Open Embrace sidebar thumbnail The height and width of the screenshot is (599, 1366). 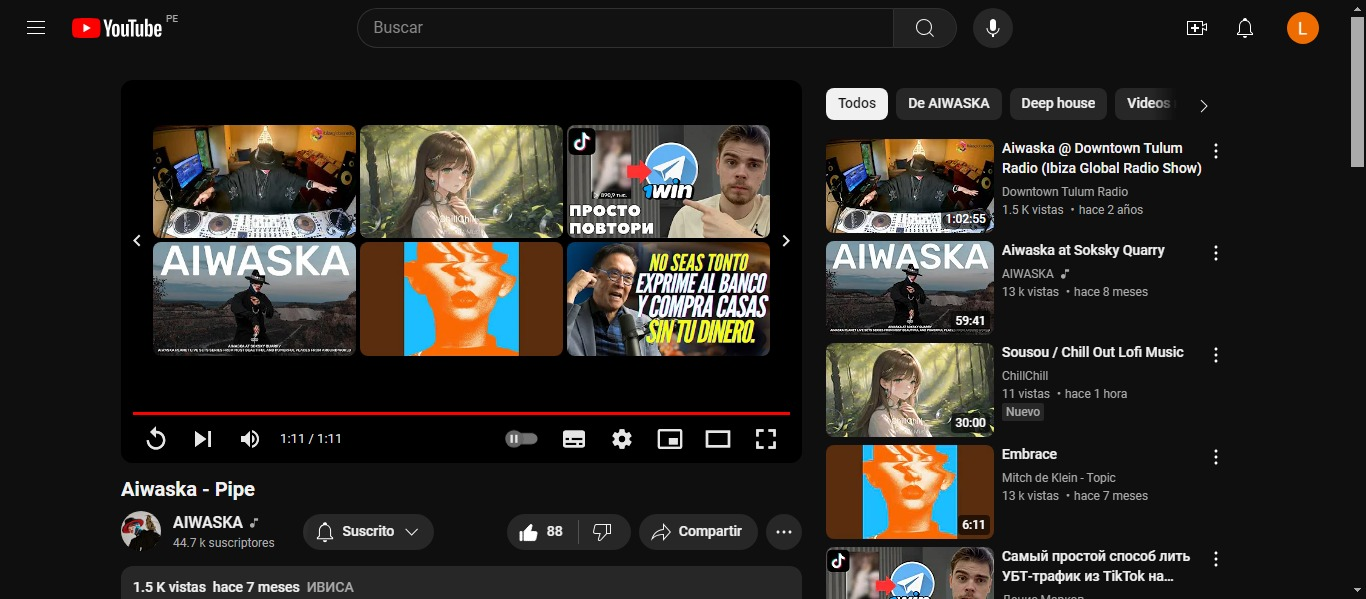point(910,492)
